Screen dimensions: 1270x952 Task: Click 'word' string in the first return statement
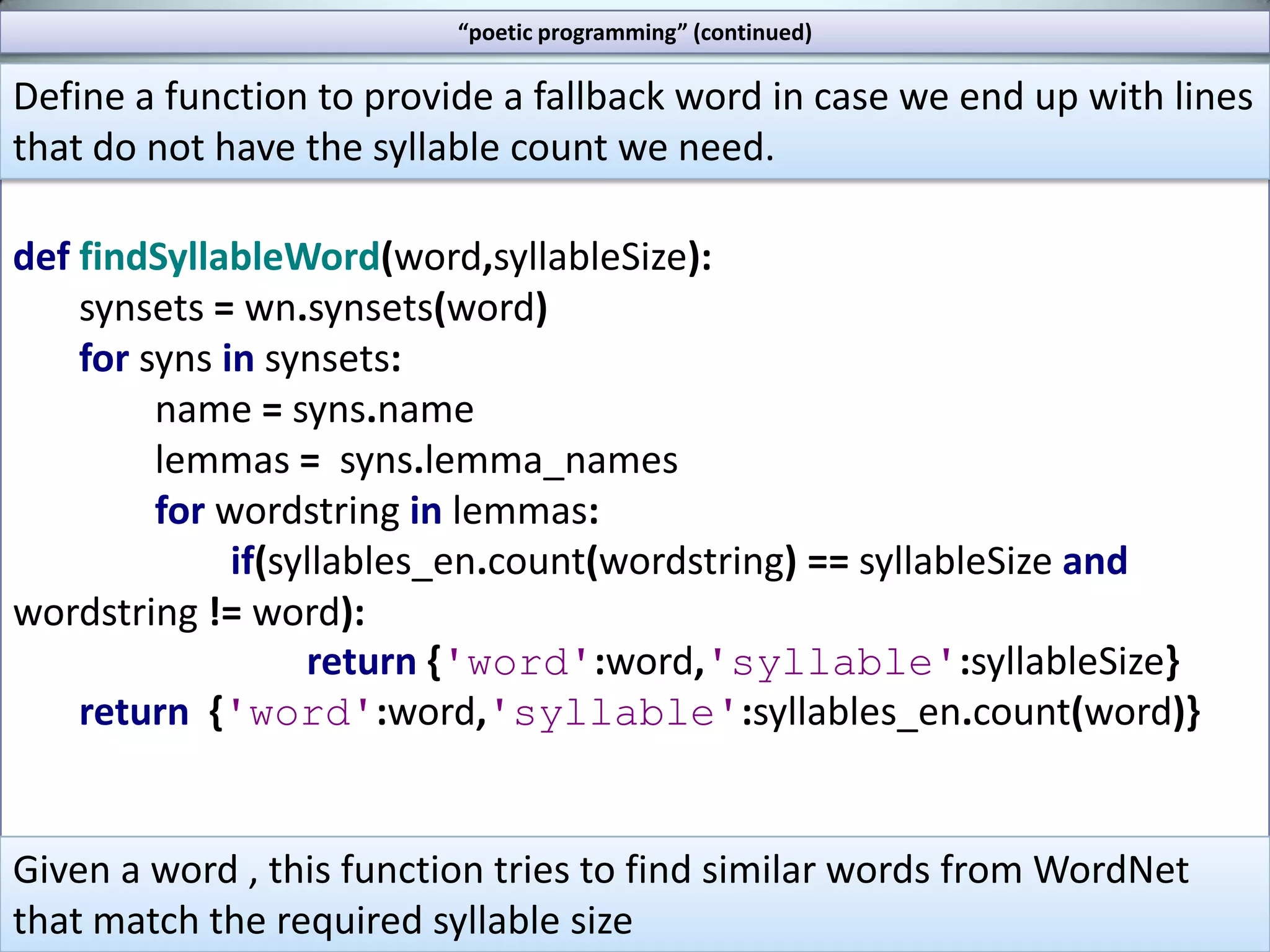point(518,662)
